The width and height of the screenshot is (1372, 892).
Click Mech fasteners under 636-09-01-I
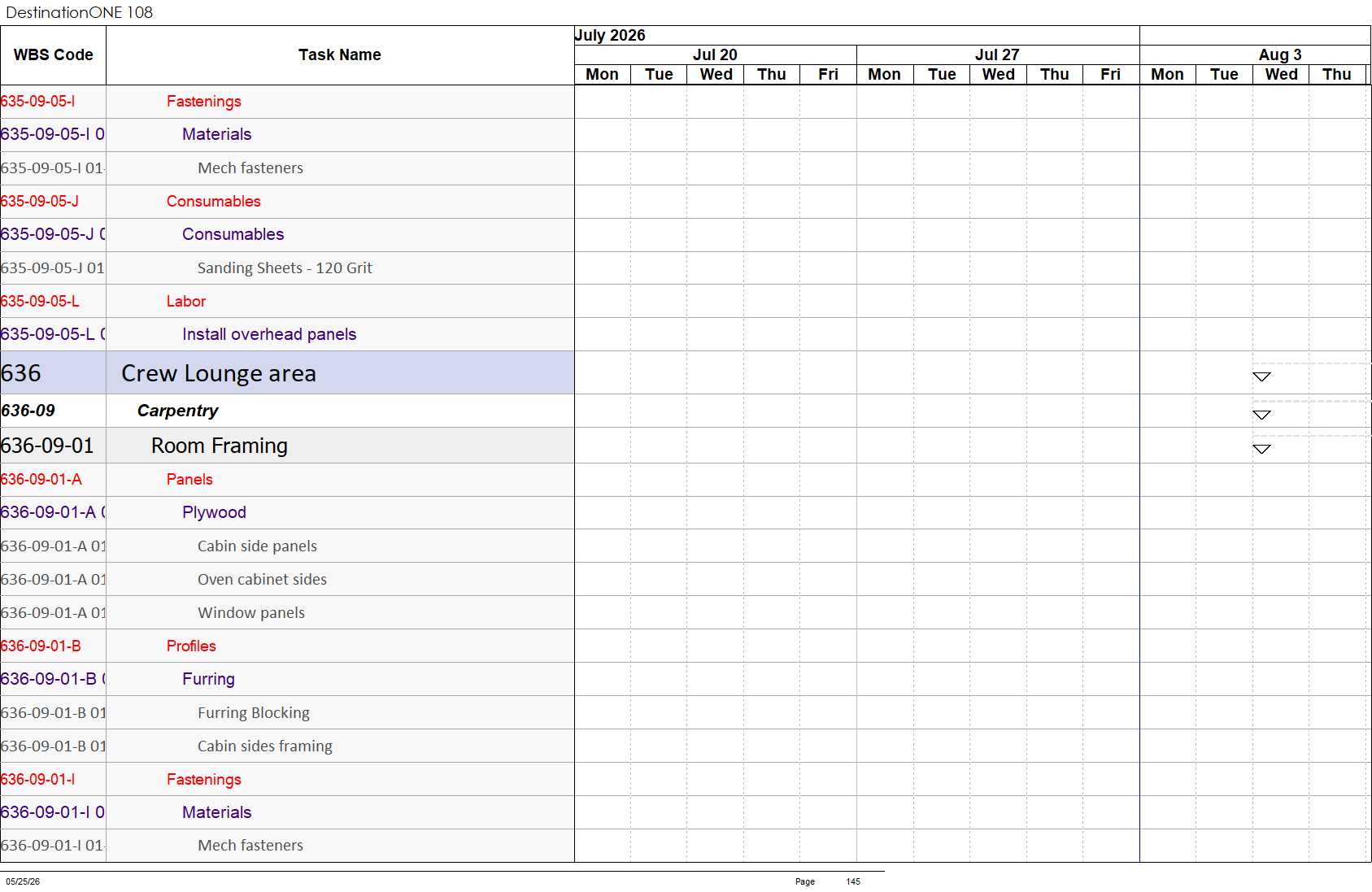click(250, 846)
